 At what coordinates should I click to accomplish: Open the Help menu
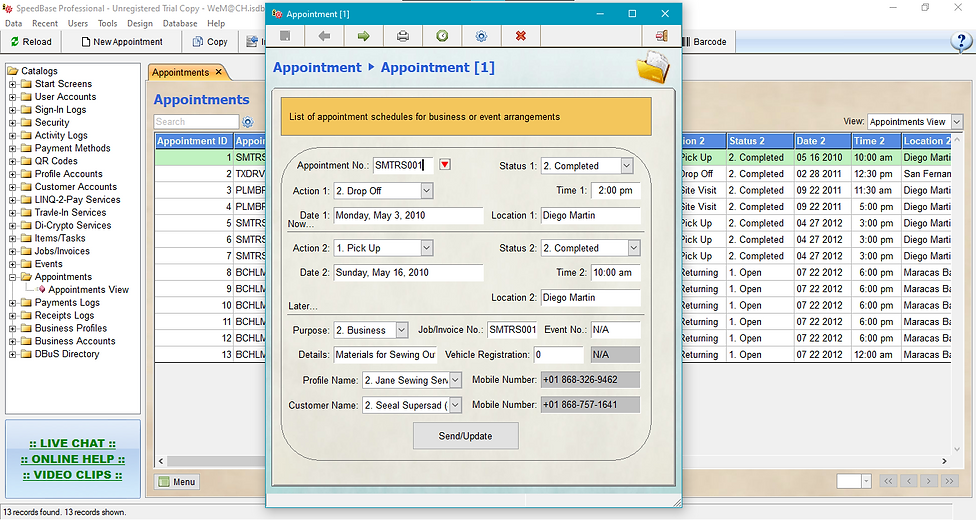pos(216,23)
